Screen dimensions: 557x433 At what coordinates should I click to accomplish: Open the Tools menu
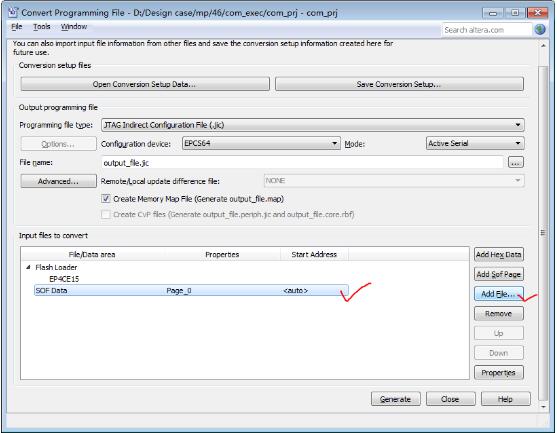coord(42,27)
